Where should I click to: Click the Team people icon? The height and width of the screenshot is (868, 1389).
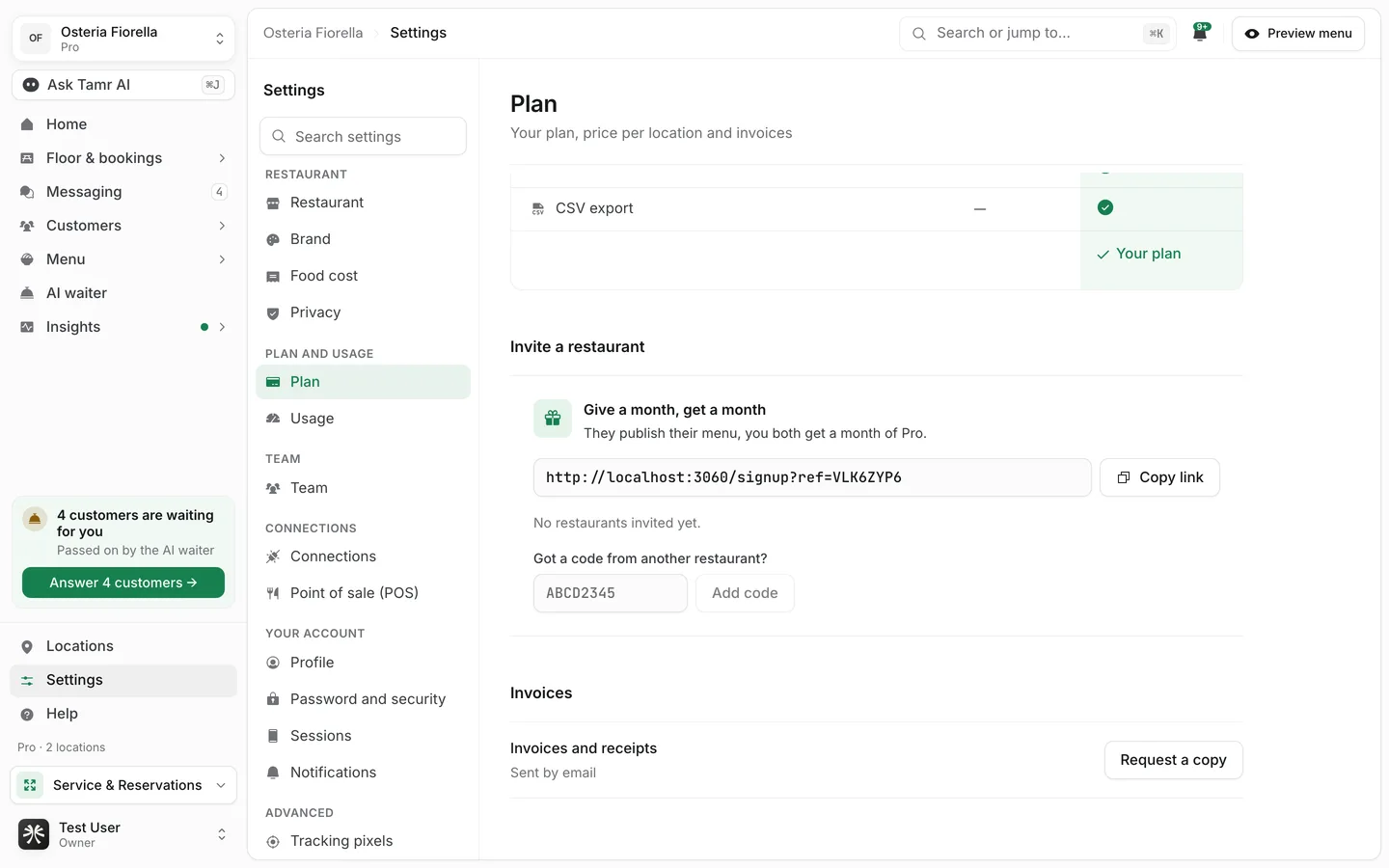point(273,488)
